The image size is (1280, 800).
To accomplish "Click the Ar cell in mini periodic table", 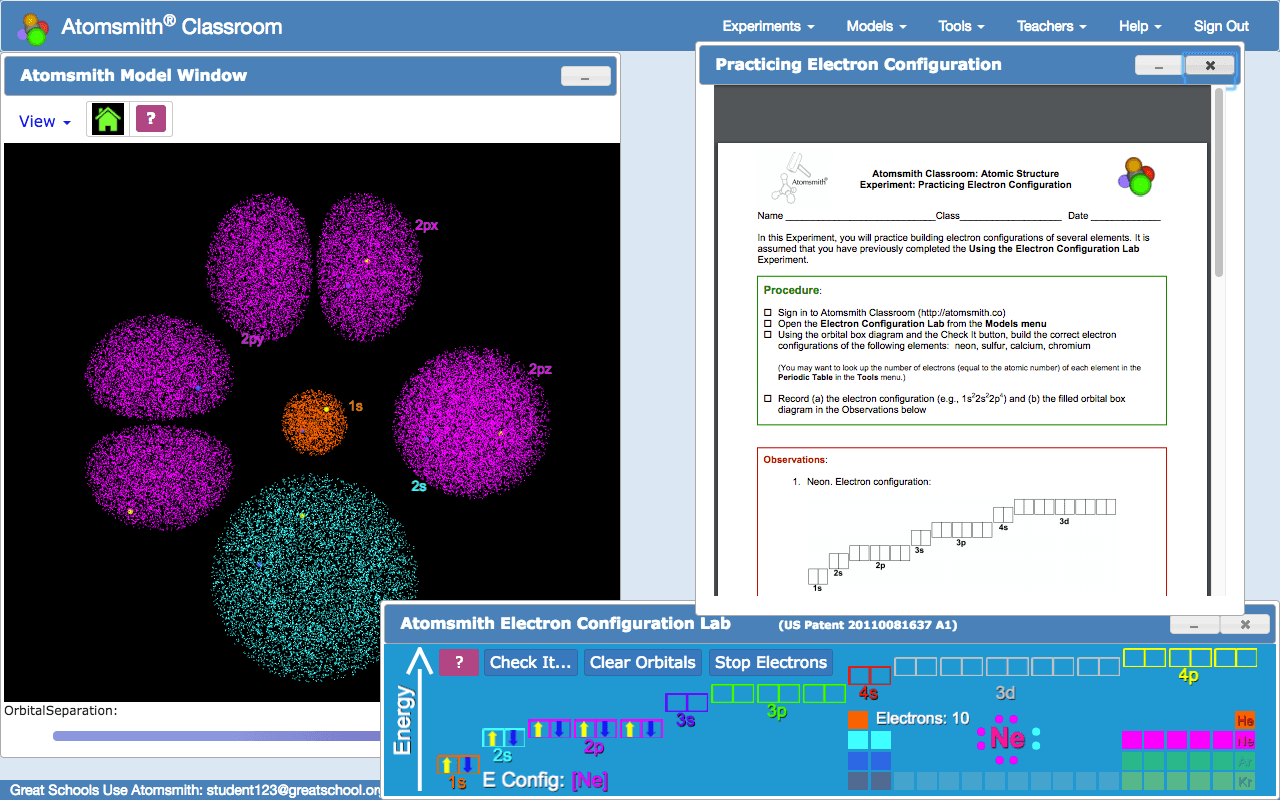I will [x=1246, y=761].
